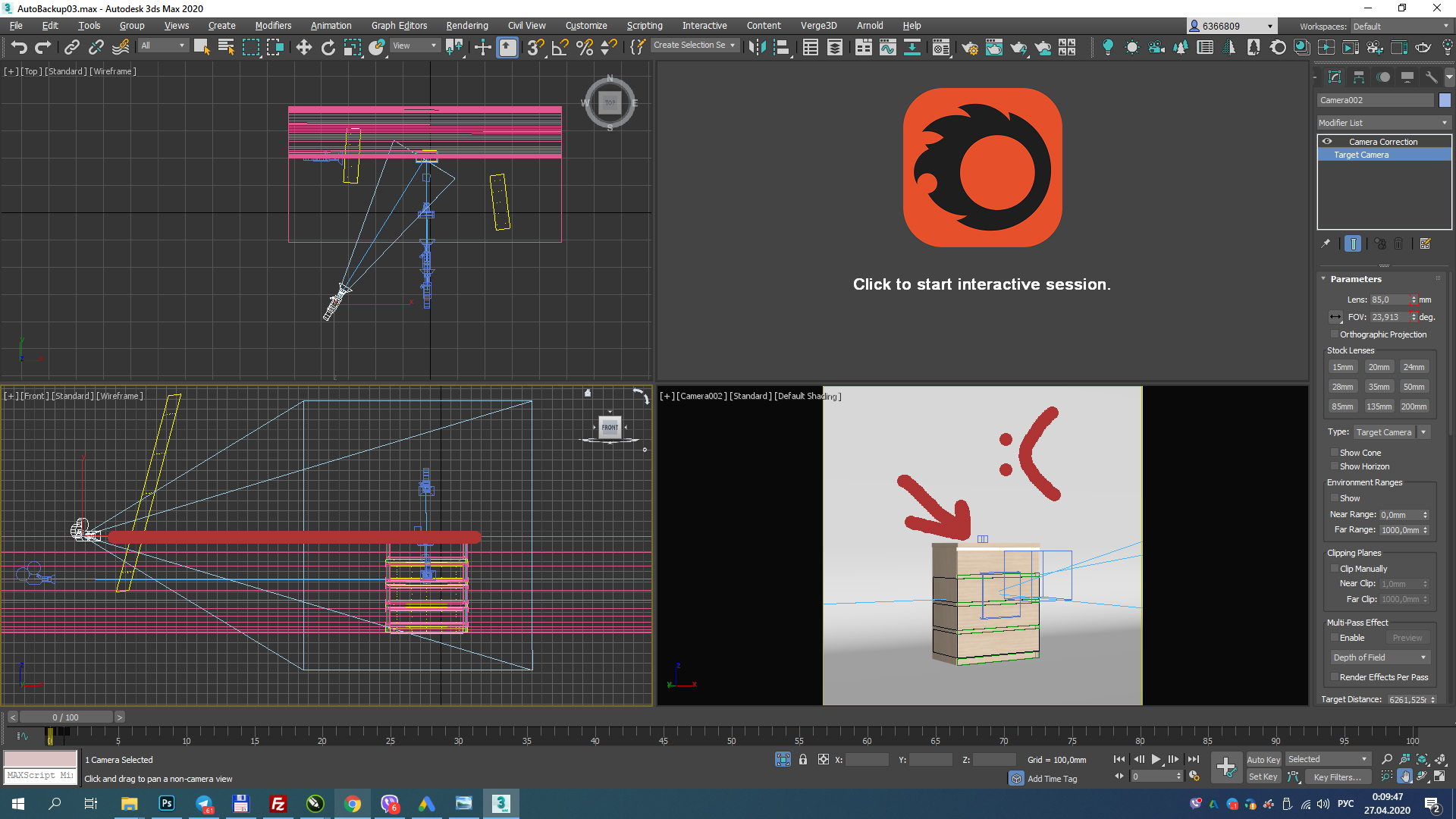Image resolution: width=1456 pixels, height=819 pixels.
Task: Click the Play Animation button
Action: (1156, 759)
